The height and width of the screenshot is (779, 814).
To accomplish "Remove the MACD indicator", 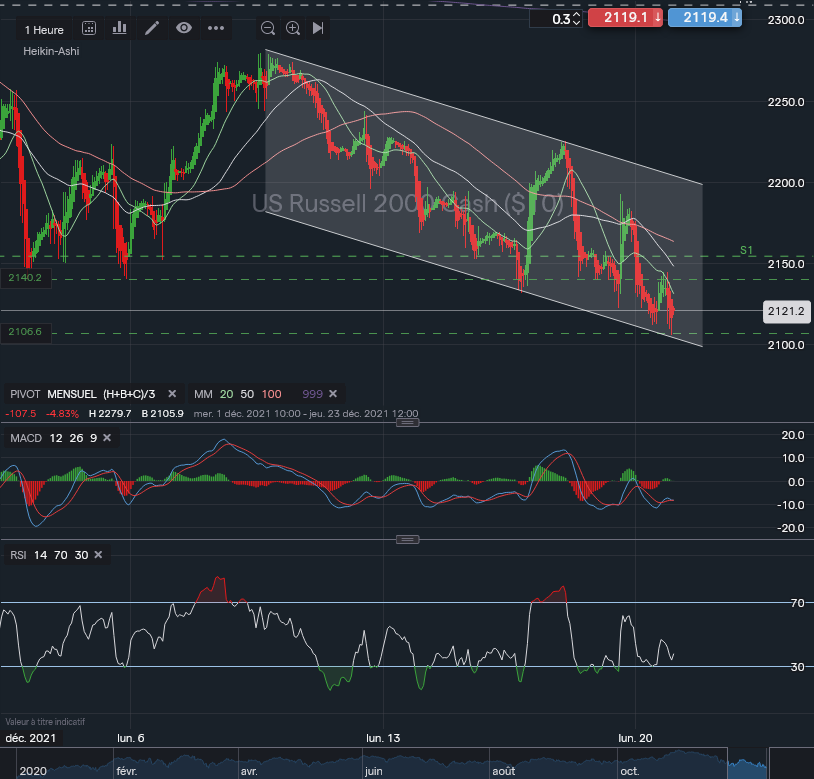I will coord(107,438).
